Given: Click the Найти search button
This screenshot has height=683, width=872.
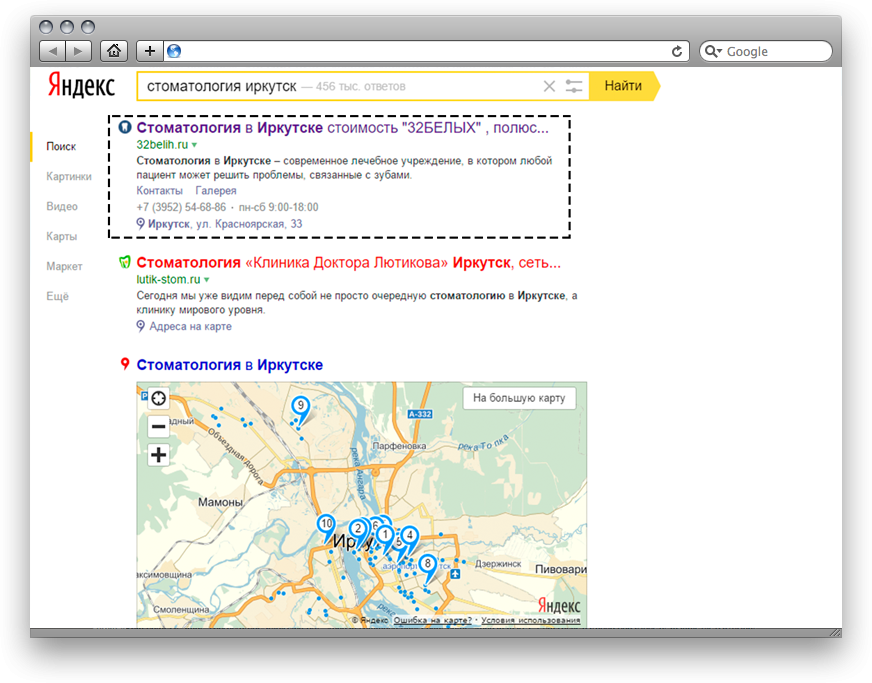Looking at the screenshot, I should [x=623, y=86].
